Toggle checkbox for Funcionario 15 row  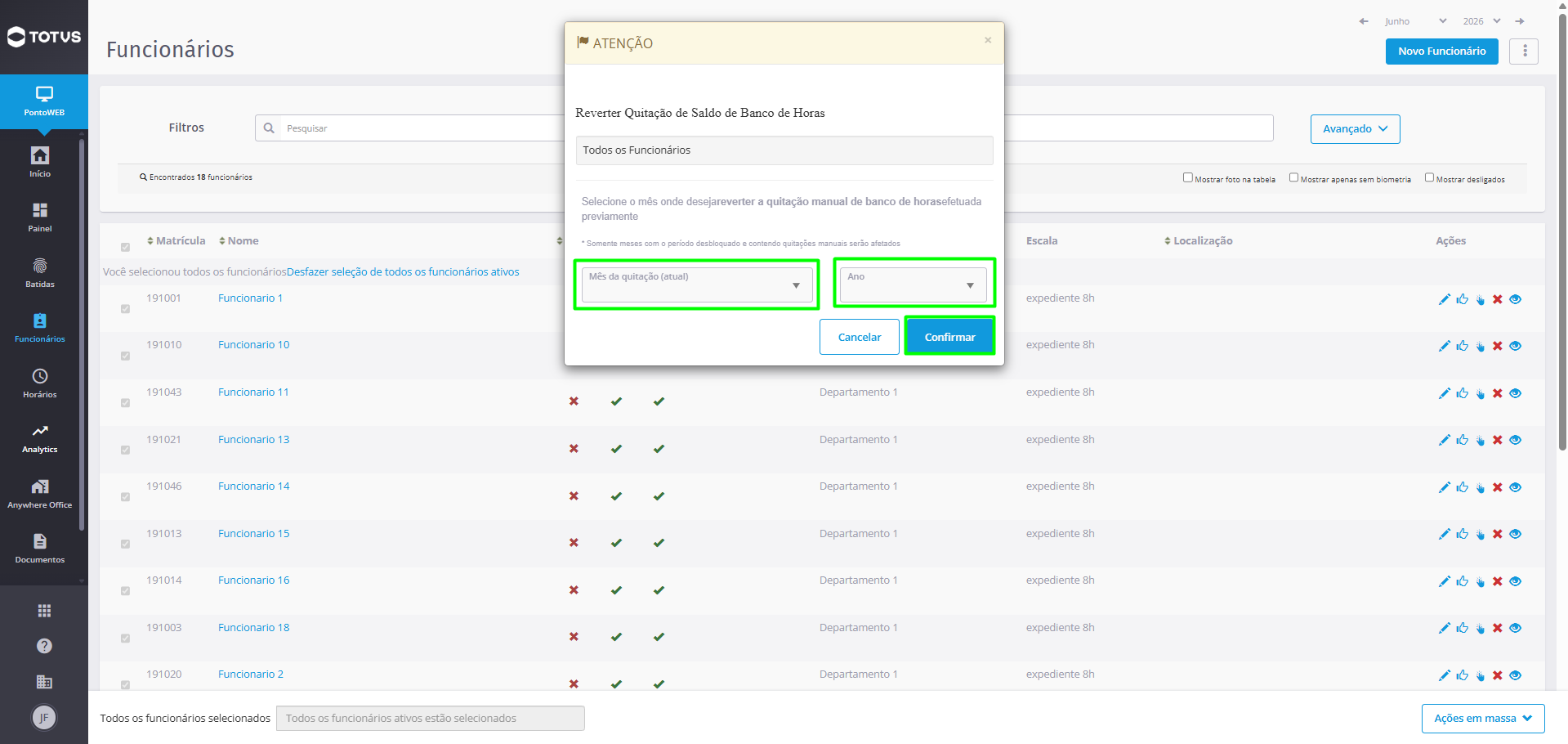pos(125,545)
